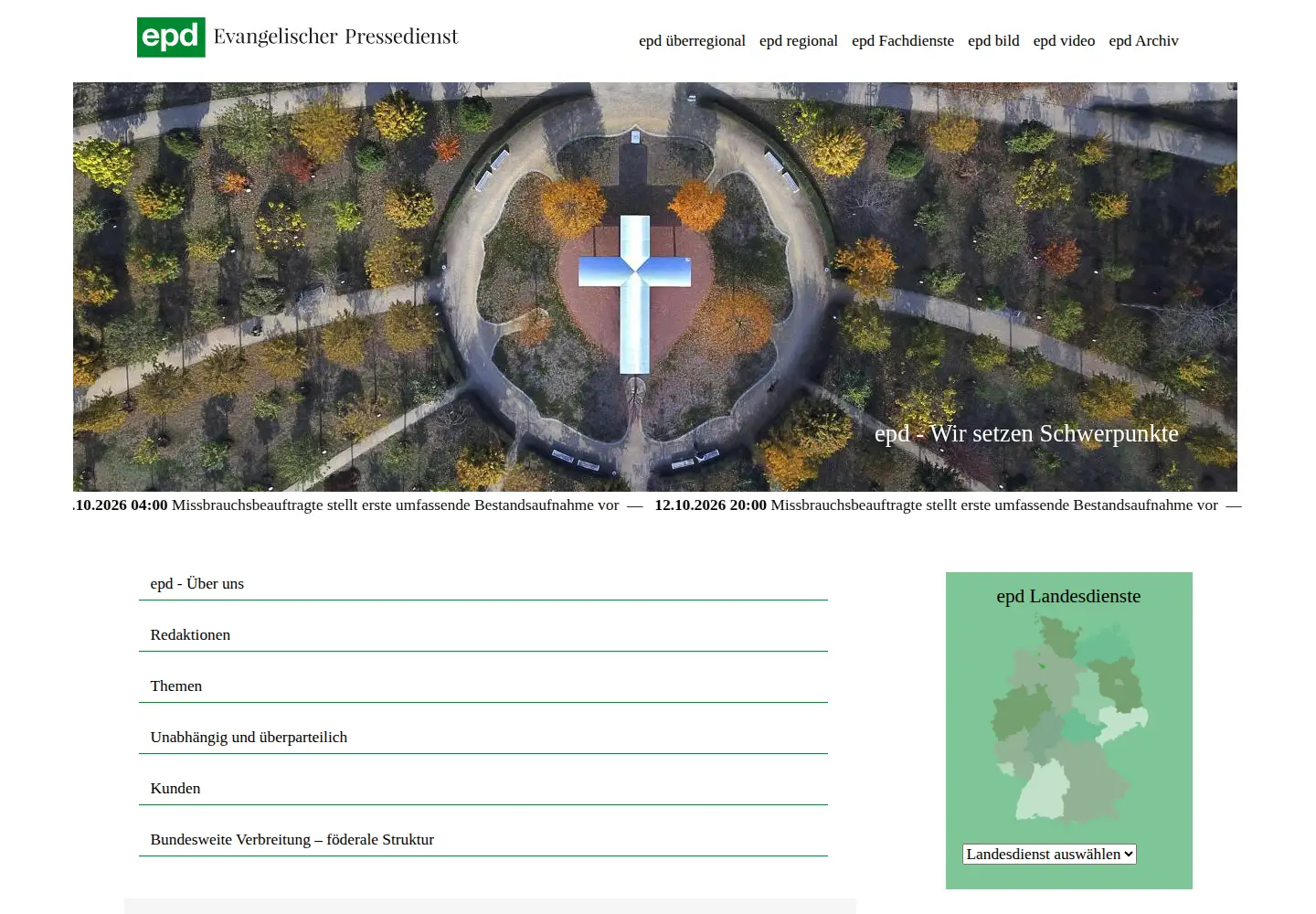The image size is (1316, 914).
Task: Click the 'epd Landesdienste' heading
Action: pos(1068,596)
